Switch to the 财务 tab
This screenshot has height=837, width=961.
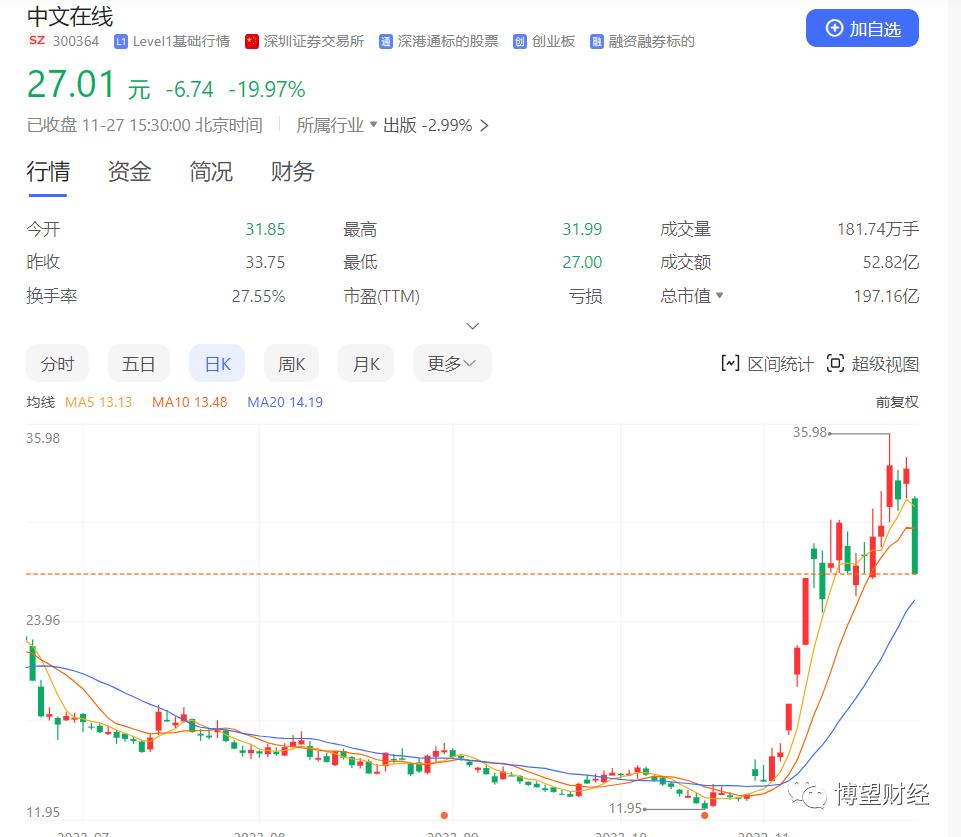292,172
